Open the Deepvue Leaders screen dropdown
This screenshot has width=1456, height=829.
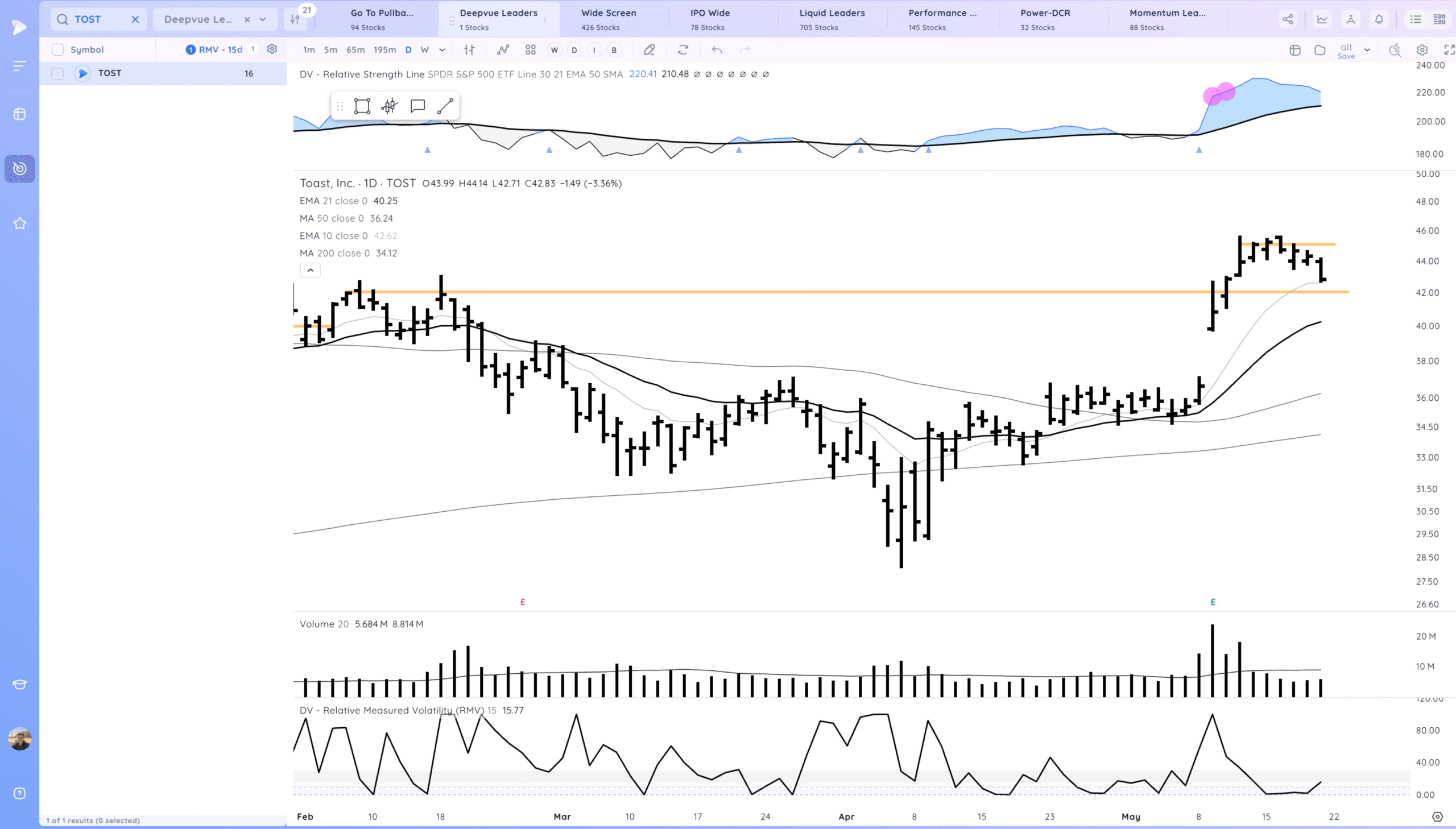[263, 19]
